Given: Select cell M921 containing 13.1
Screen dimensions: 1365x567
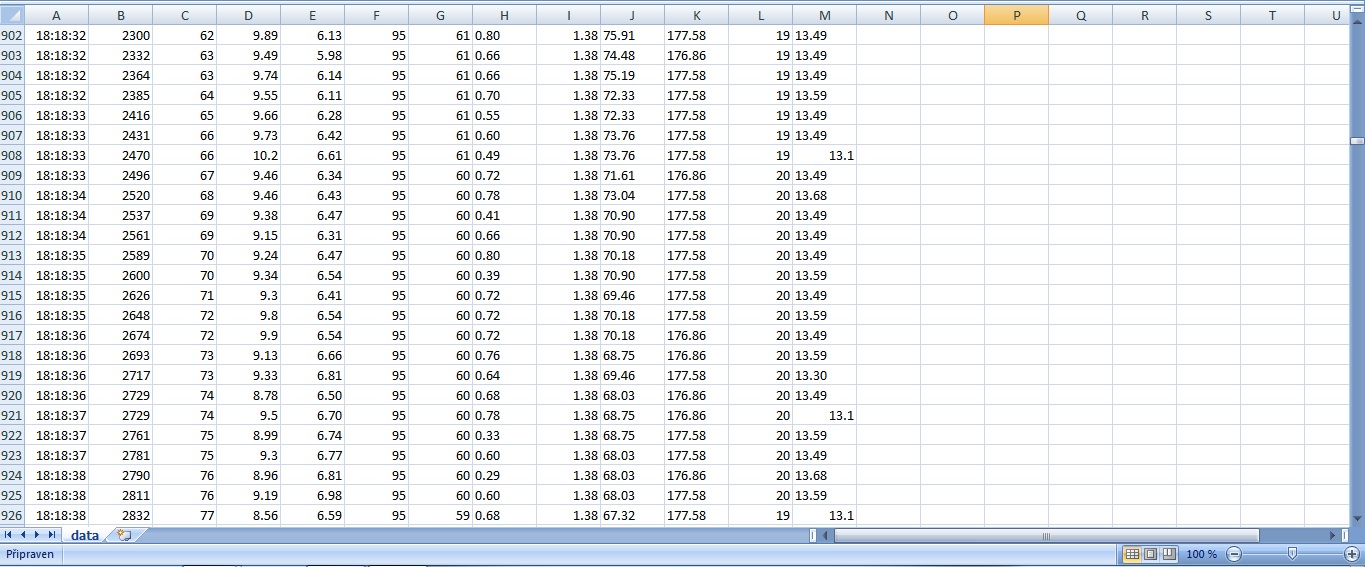Looking at the screenshot, I should [824, 416].
